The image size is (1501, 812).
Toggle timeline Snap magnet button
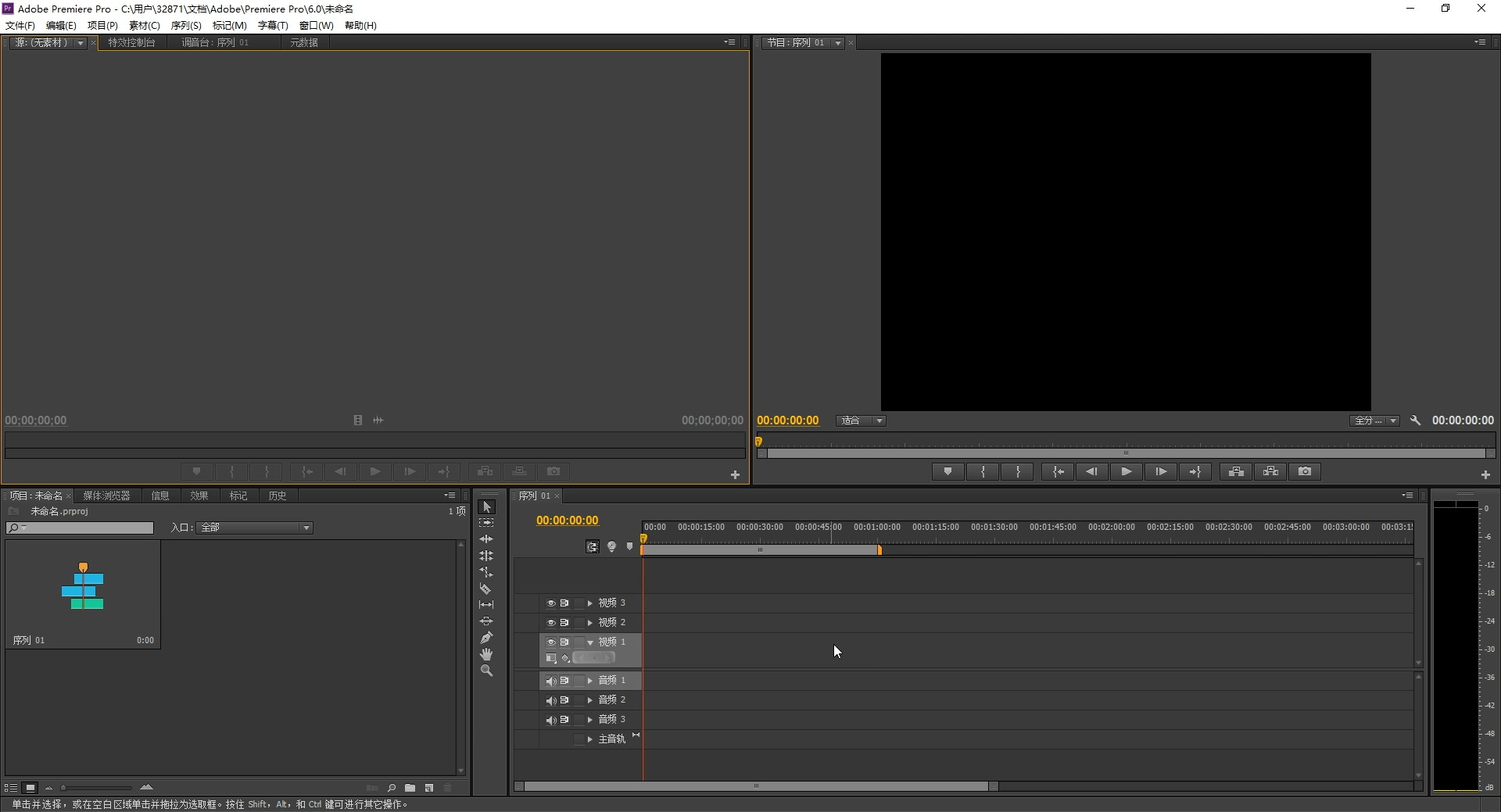tap(593, 547)
